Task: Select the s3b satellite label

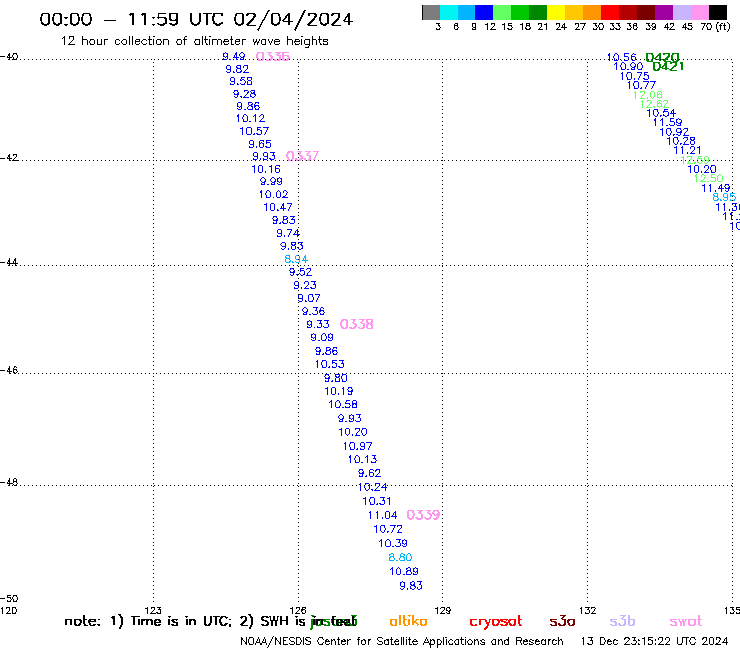Action: tap(622, 621)
